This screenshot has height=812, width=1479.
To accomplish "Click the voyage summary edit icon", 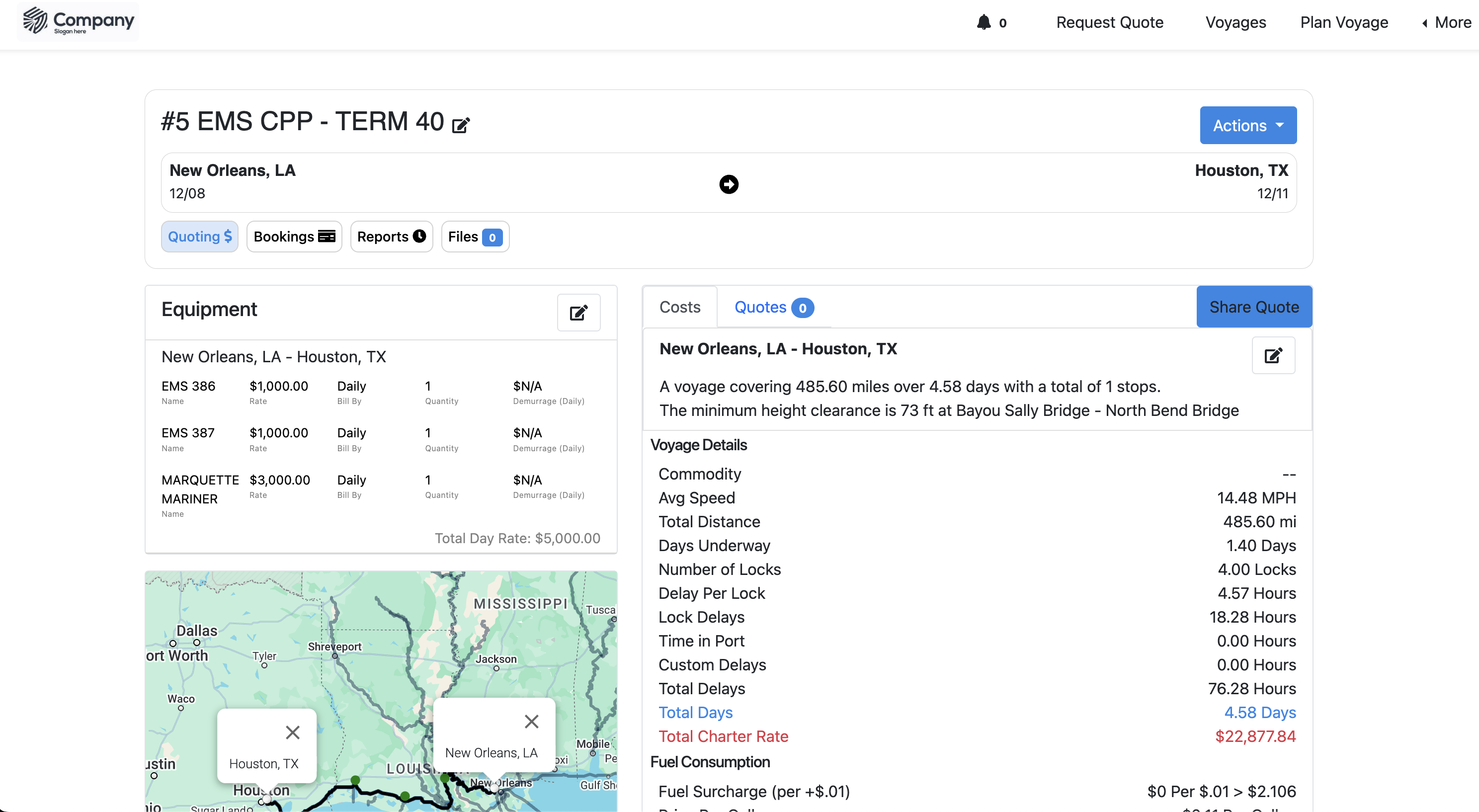I will click(1272, 355).
